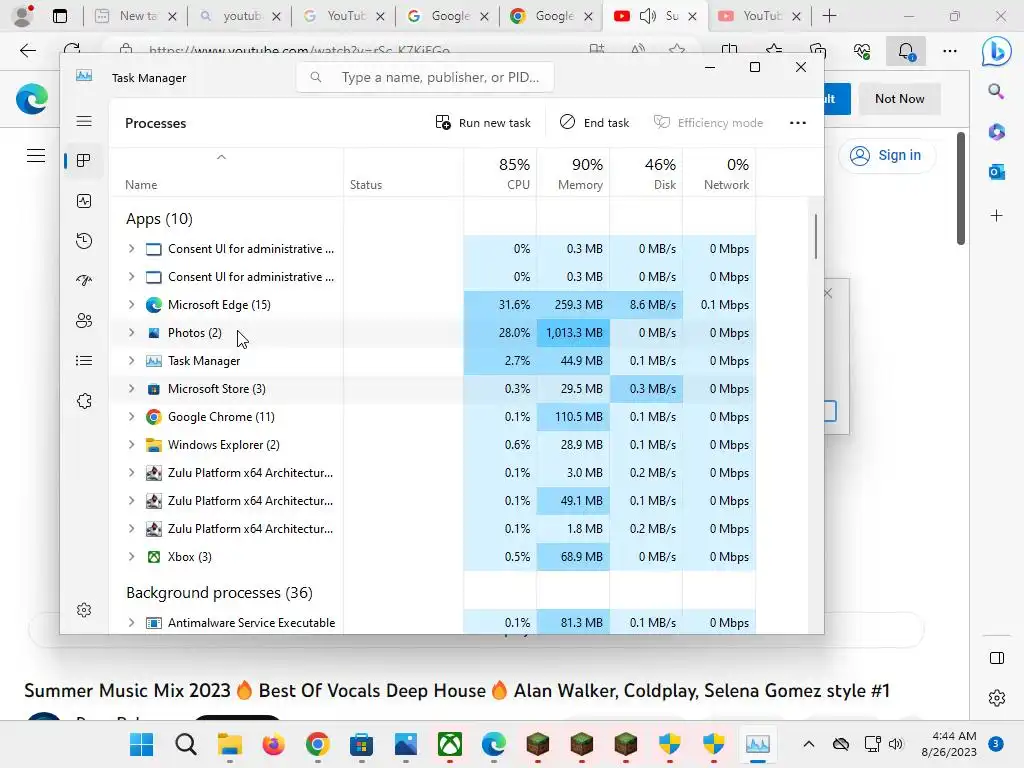Click Not Now button in Edge
The height and width of the screenshot is (768, 1024).
(x=899, y=99)
